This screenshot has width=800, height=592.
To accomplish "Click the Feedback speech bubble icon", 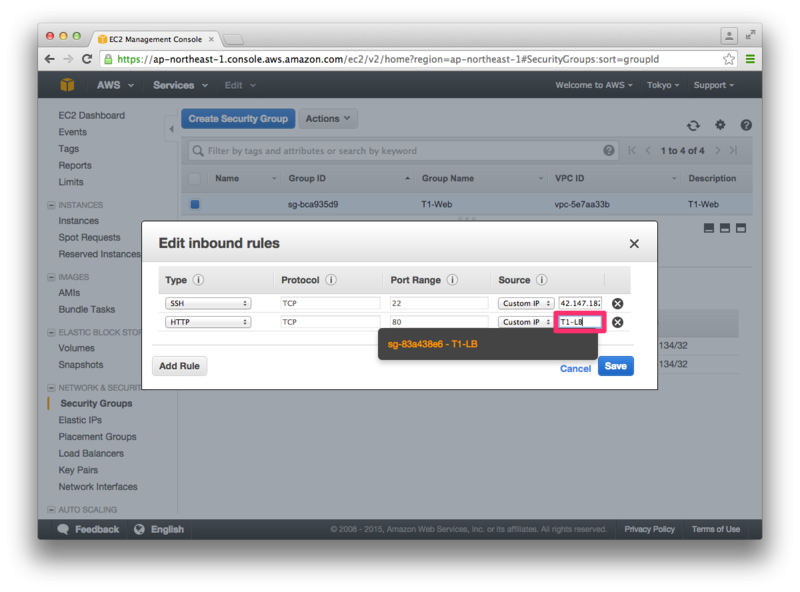I will (63, 529).
